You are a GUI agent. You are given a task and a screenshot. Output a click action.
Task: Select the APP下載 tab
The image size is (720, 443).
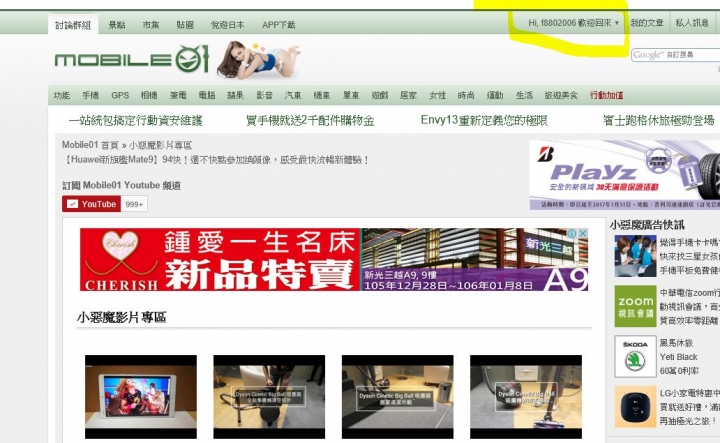coord(278,25)
